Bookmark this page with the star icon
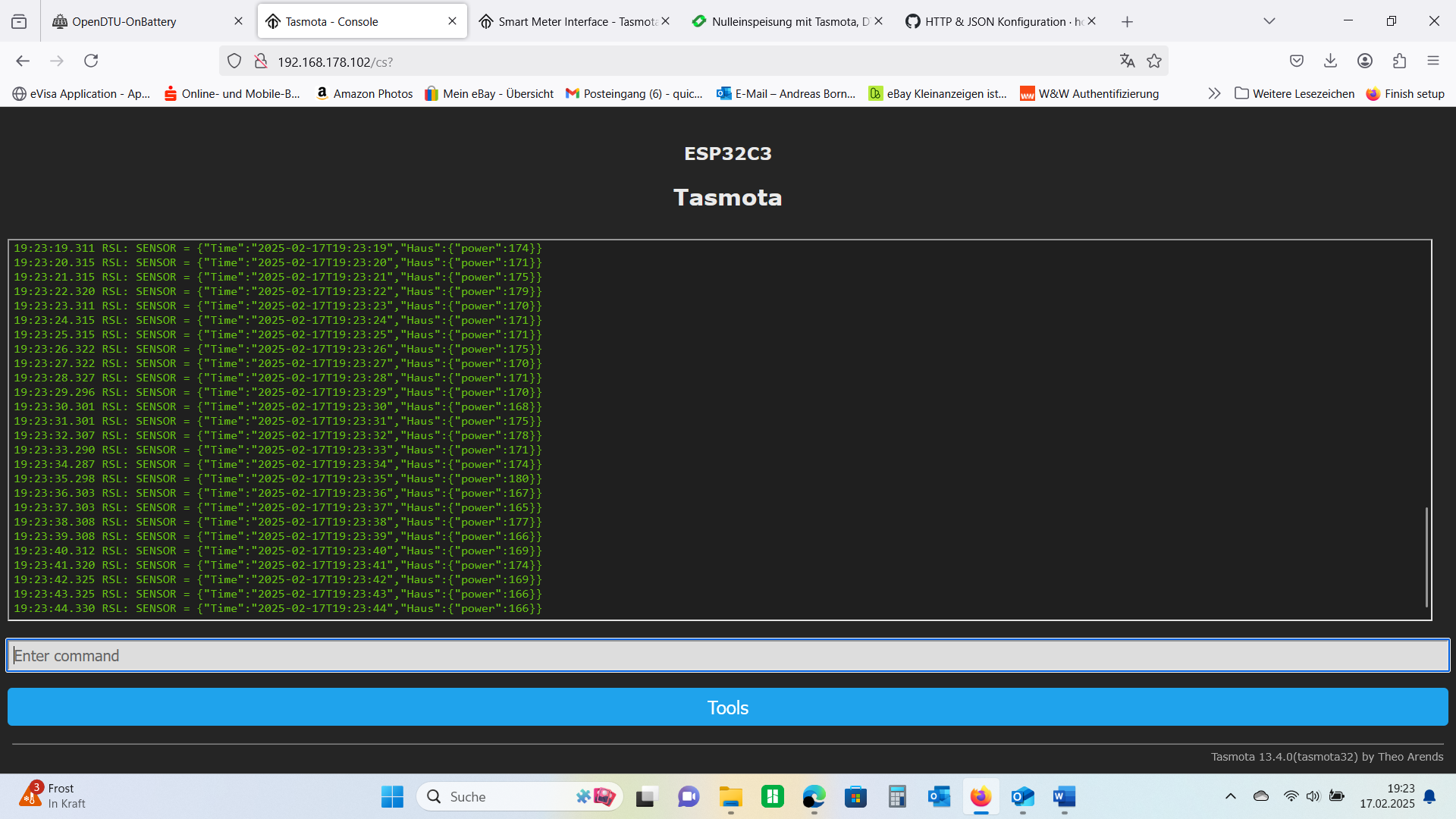The image size is (1456, 819). pyautogui.click(x=1154, y=61)
